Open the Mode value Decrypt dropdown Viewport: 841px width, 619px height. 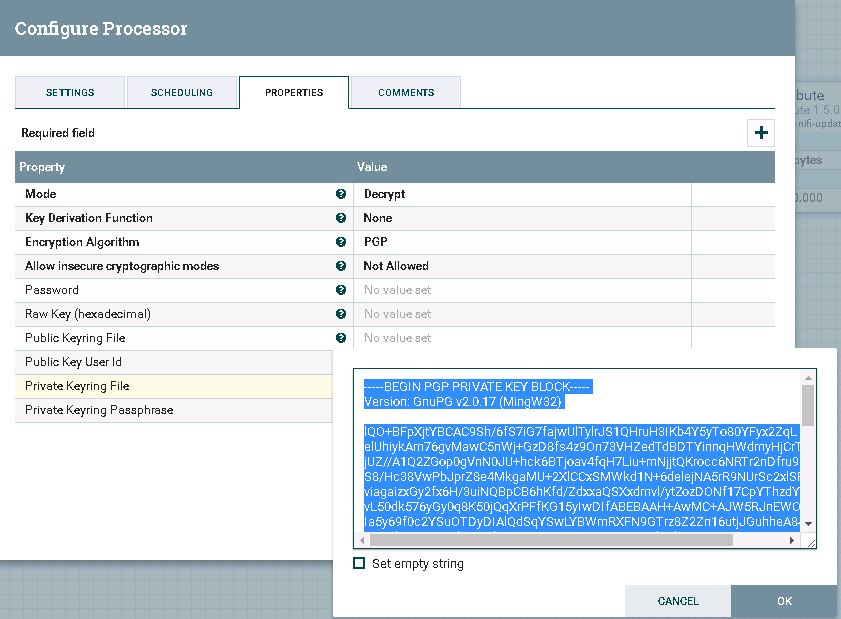tap(522, 194)
